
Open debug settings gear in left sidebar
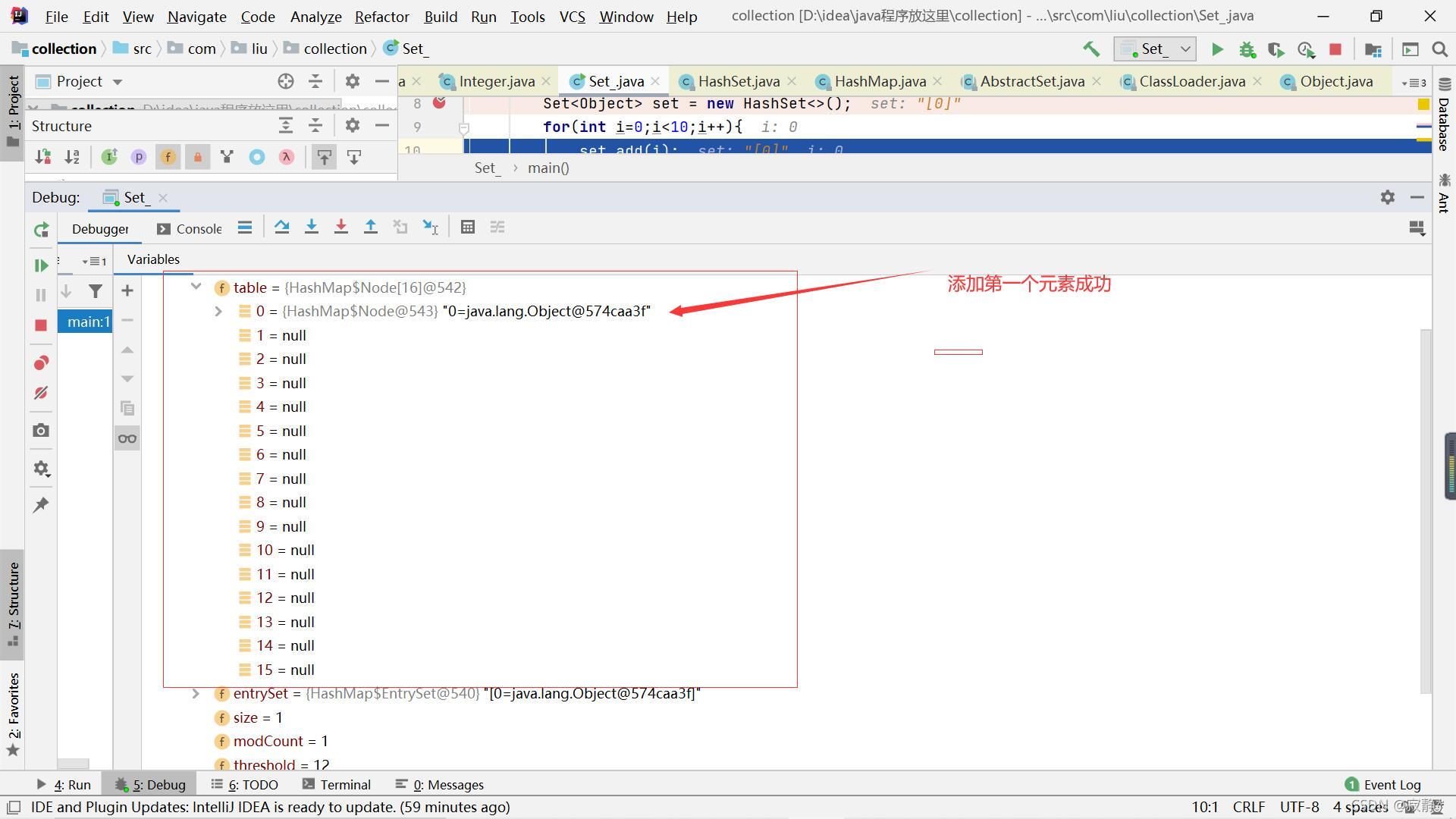tap(41, 469)
